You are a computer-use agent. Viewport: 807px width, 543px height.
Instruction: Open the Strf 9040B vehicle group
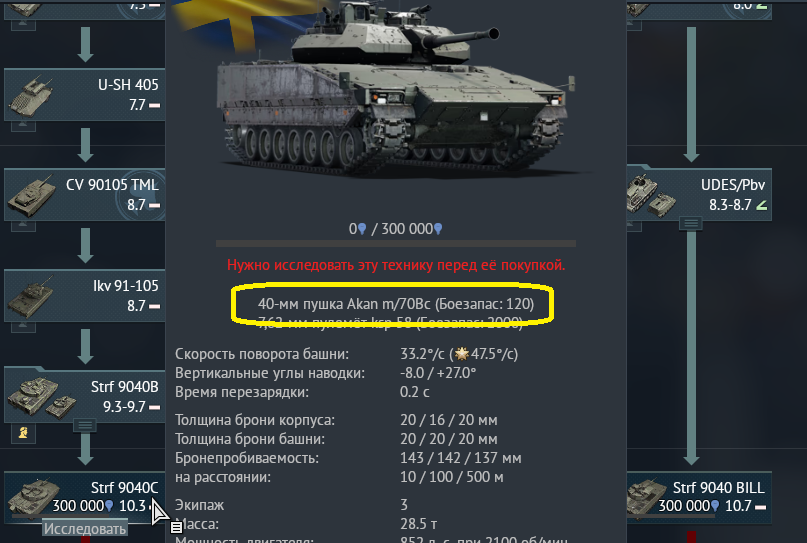coord(84,395)
